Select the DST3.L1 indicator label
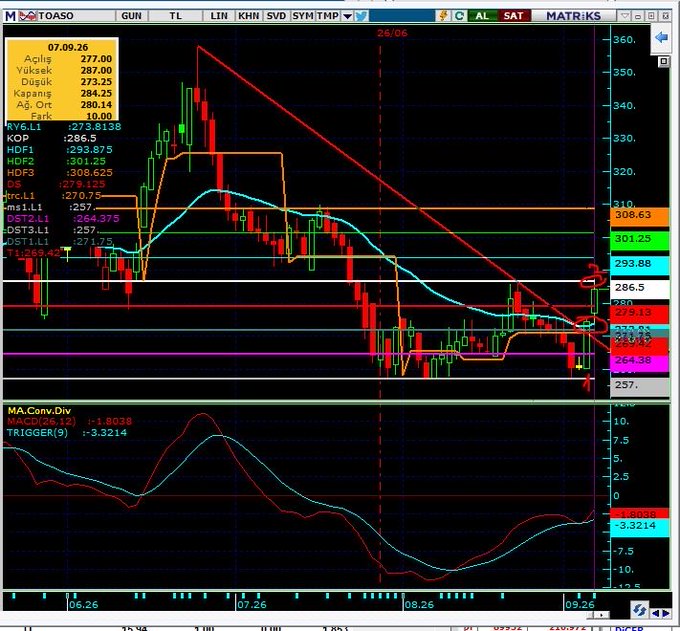This screenshot has height=631, width=680. coord(54,230)
